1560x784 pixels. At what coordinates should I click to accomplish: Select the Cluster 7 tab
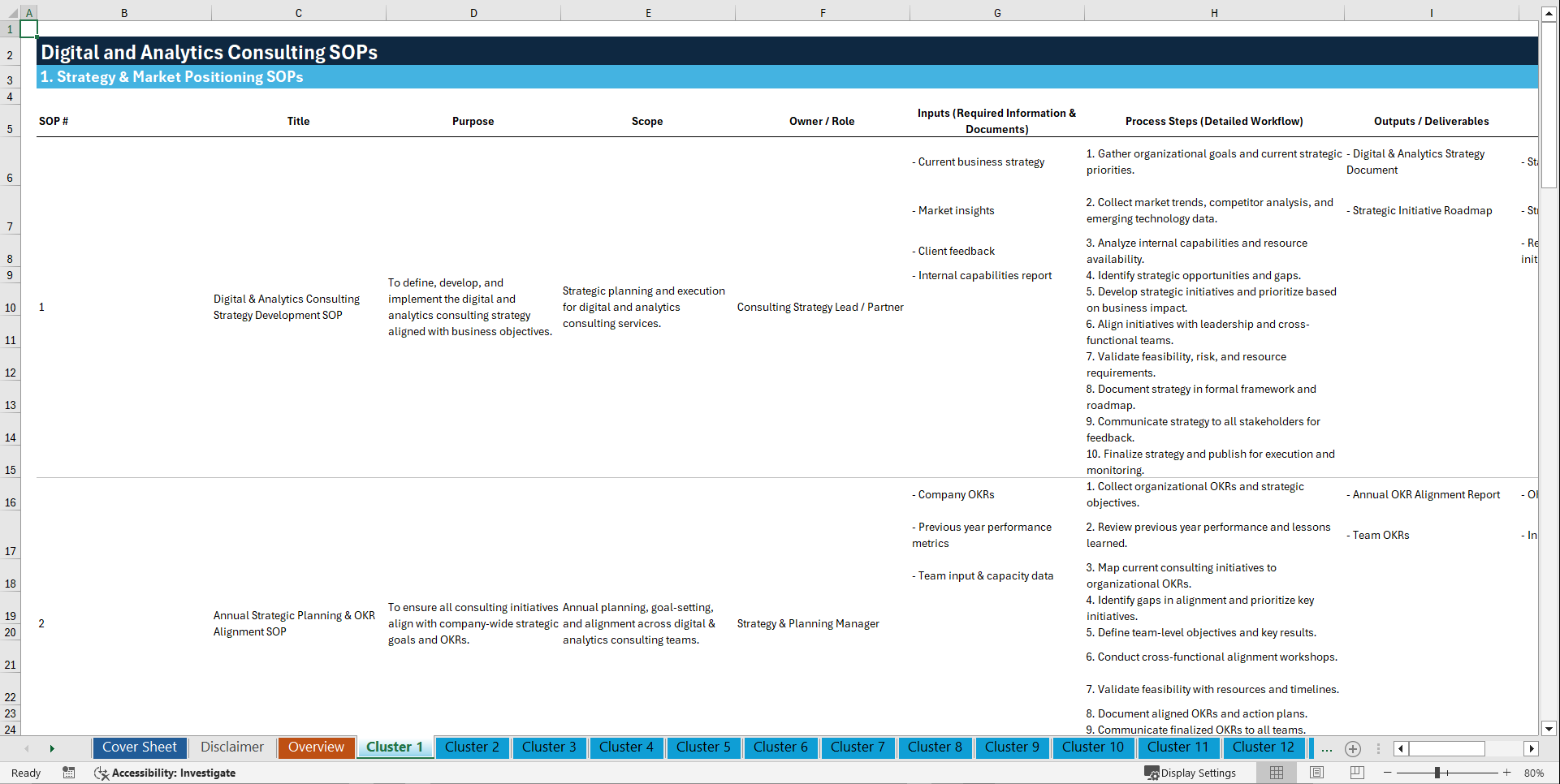tap(858, 747)
